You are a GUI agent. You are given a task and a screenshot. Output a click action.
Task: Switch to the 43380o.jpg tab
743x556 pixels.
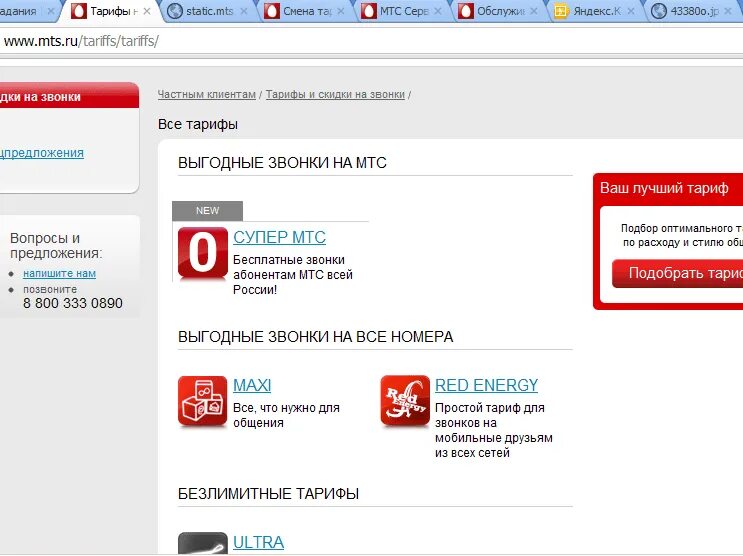tap(694, 11)
